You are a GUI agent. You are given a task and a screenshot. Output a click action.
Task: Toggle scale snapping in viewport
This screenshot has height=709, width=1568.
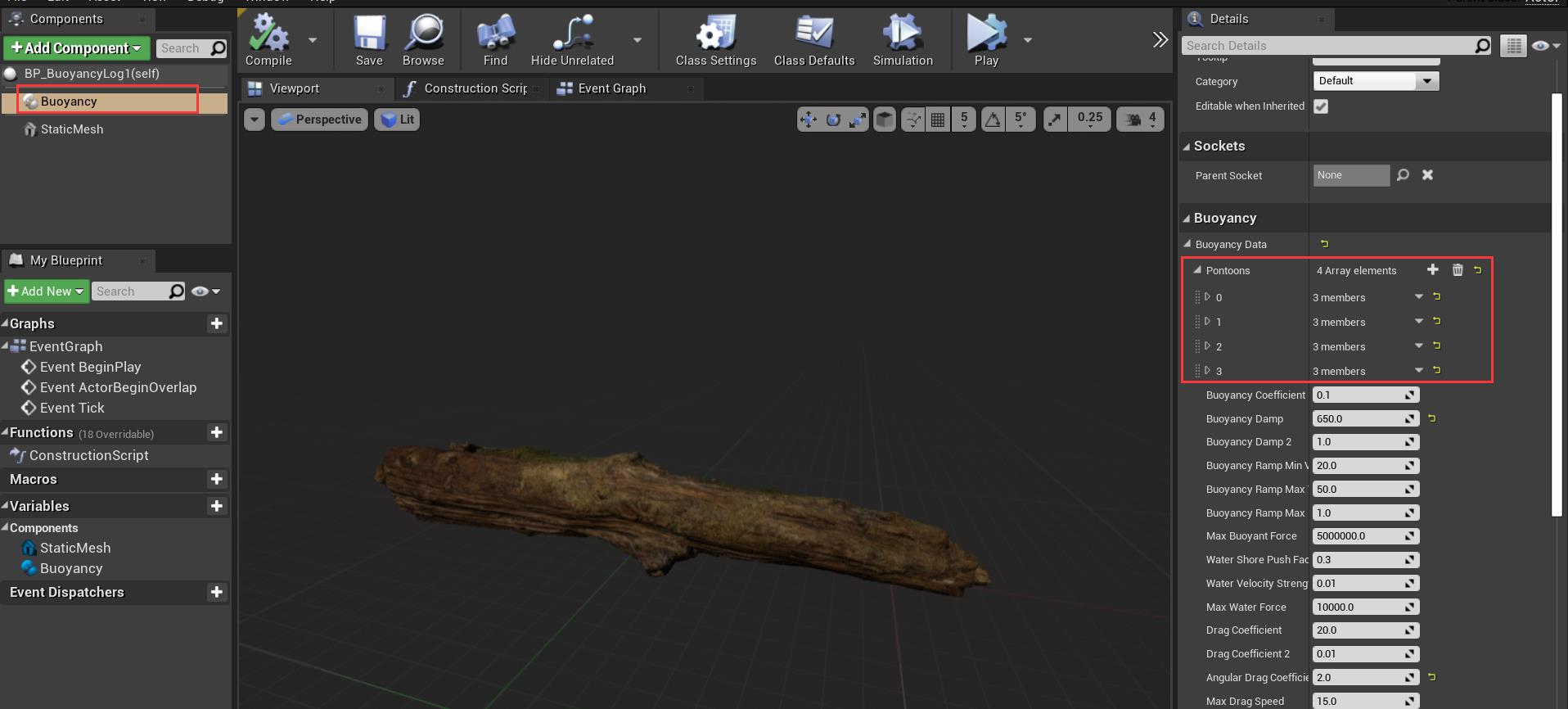tap(1055, 120)
